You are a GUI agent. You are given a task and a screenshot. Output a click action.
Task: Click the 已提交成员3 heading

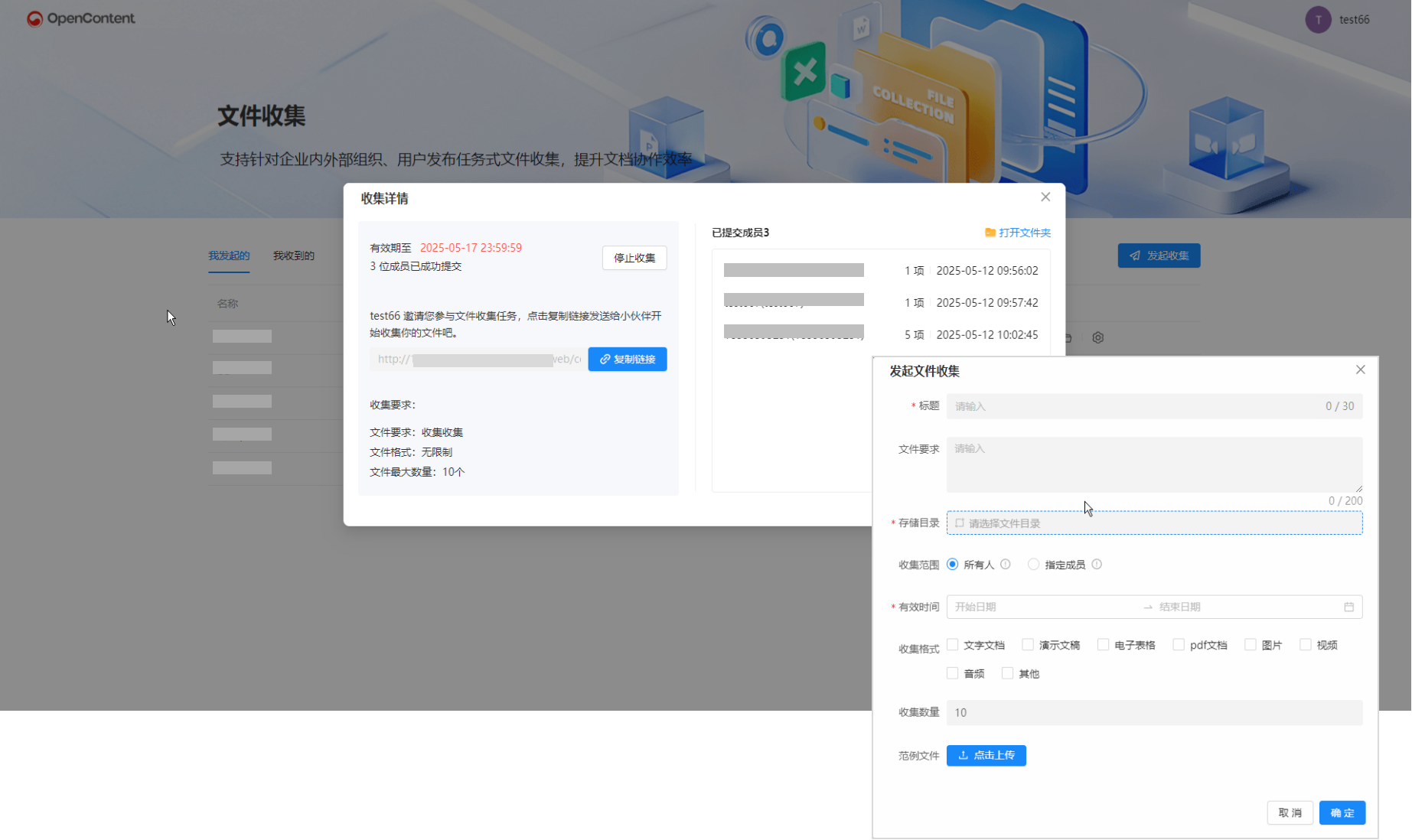[740, 233]
